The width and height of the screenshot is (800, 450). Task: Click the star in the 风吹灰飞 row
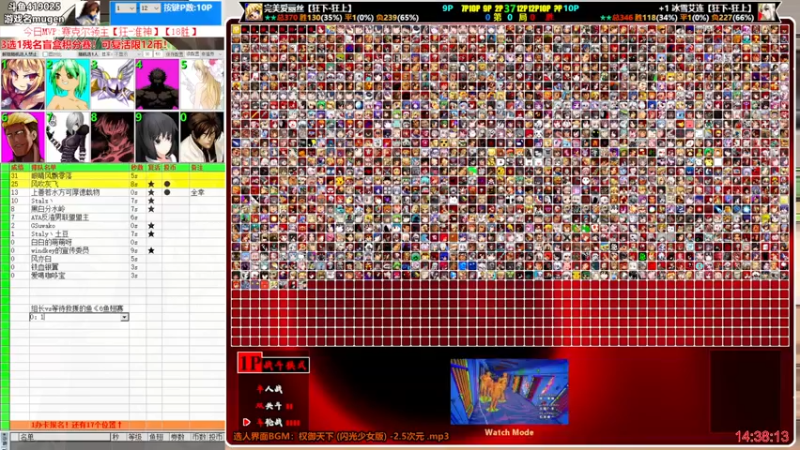coord(151,184)
